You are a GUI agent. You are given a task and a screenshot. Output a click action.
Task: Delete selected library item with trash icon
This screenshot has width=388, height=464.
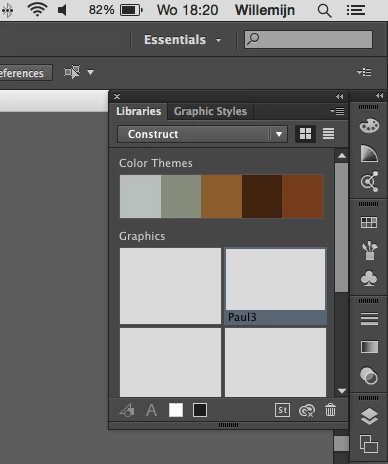point(330,410)
